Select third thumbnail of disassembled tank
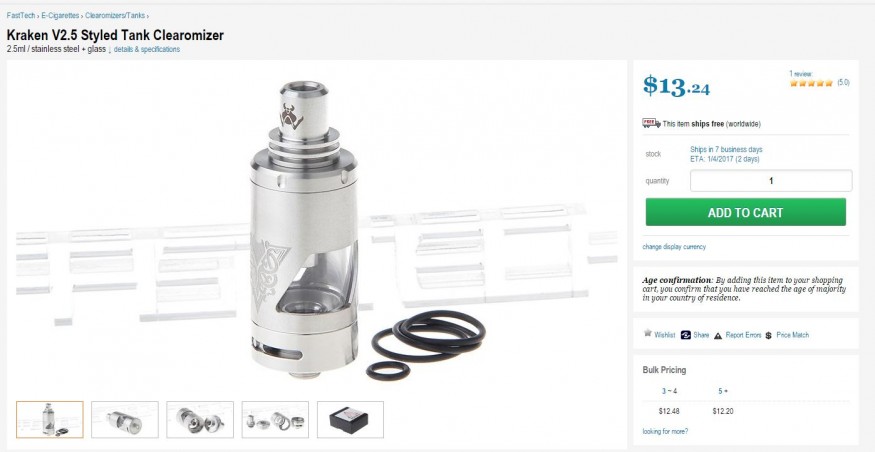 (200, 420)
